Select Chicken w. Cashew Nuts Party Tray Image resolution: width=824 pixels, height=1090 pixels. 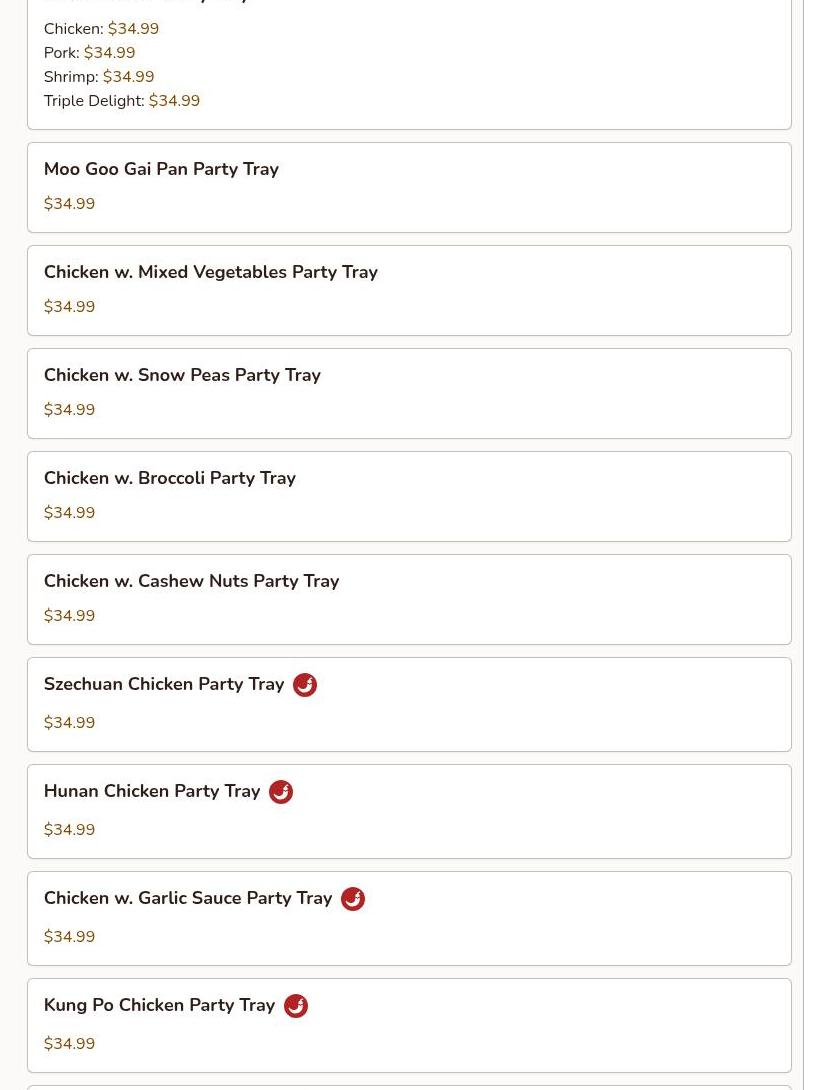click(x=191, y=581)
